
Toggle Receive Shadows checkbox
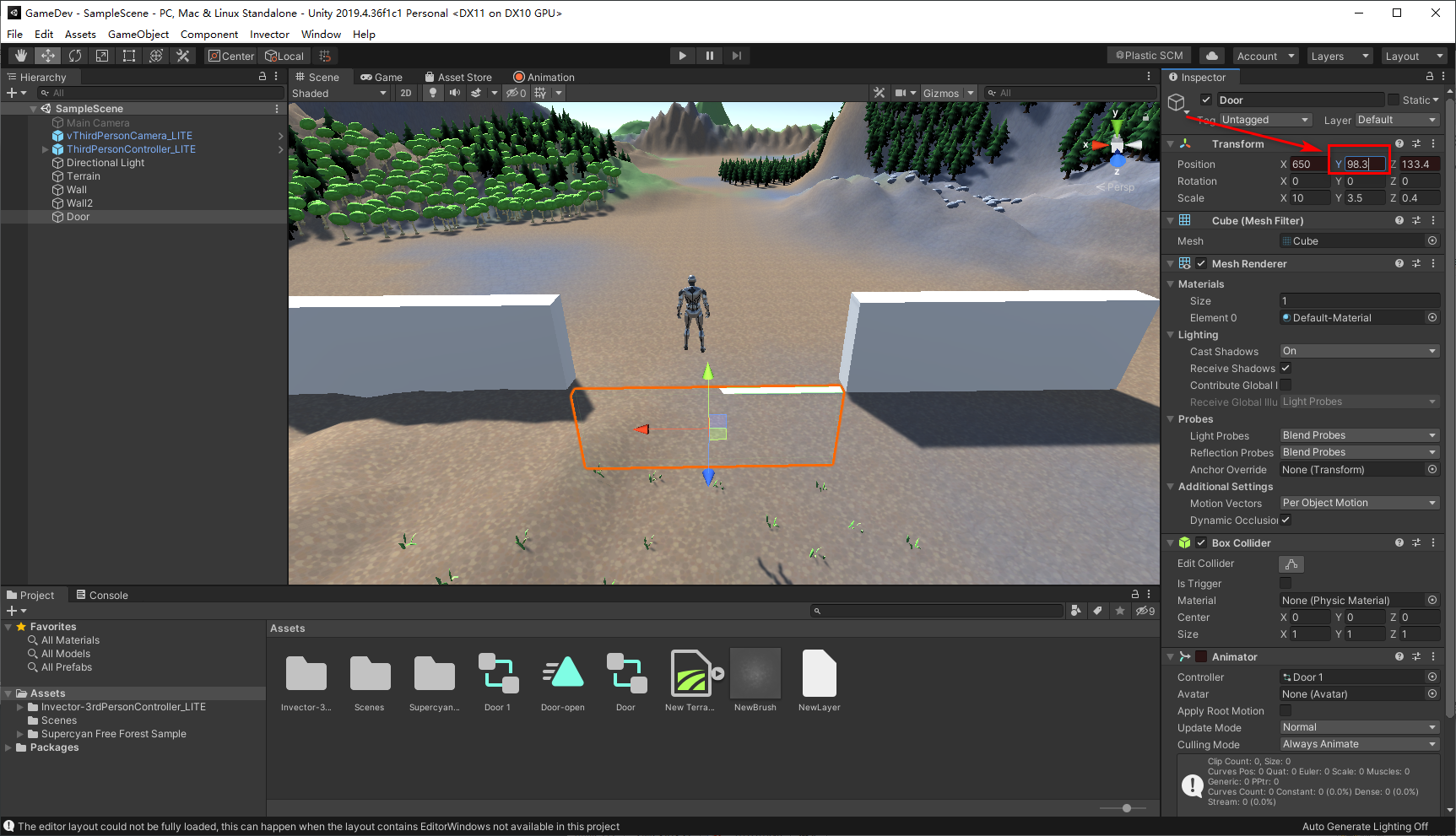[x=1286, y=369]
